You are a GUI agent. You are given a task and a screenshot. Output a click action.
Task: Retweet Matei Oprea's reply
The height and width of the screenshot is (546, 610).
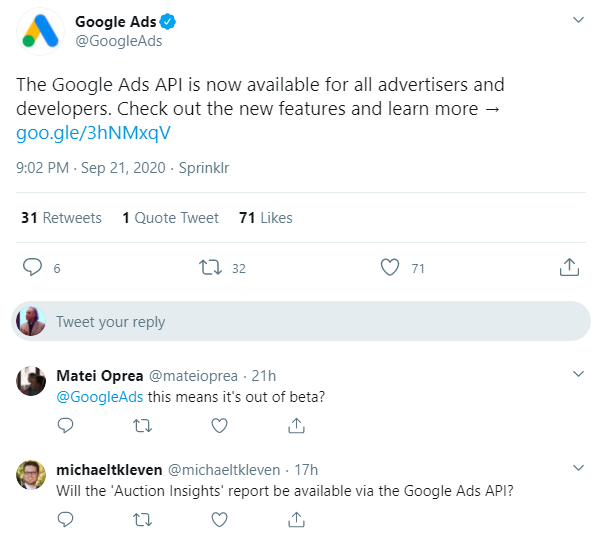click(142, 425)
